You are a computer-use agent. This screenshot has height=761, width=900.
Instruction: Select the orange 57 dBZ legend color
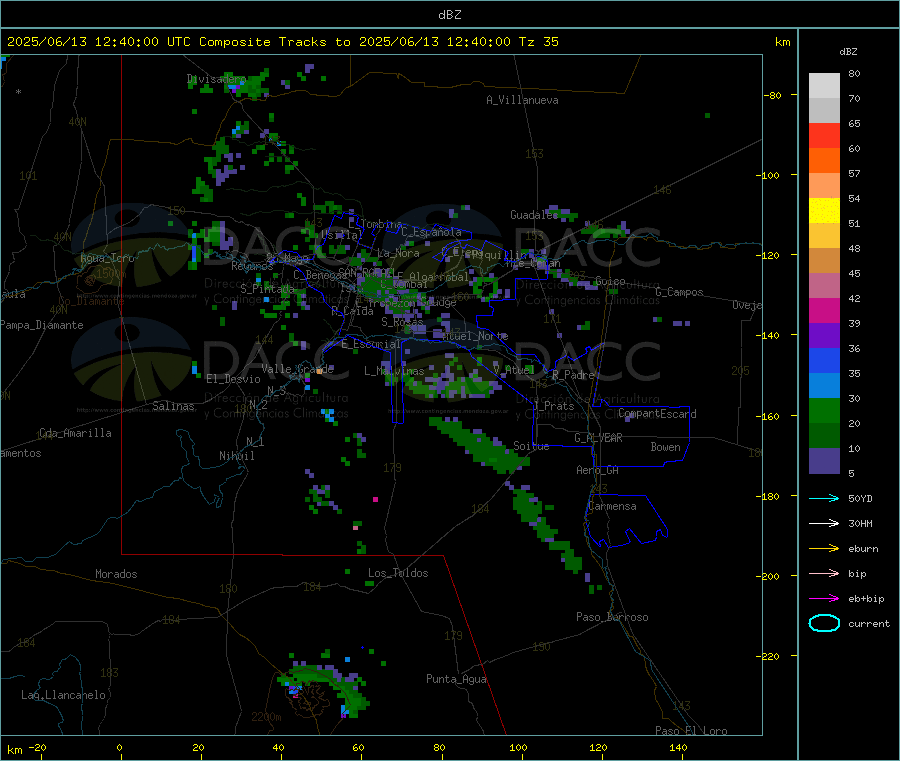coord(824,161)
